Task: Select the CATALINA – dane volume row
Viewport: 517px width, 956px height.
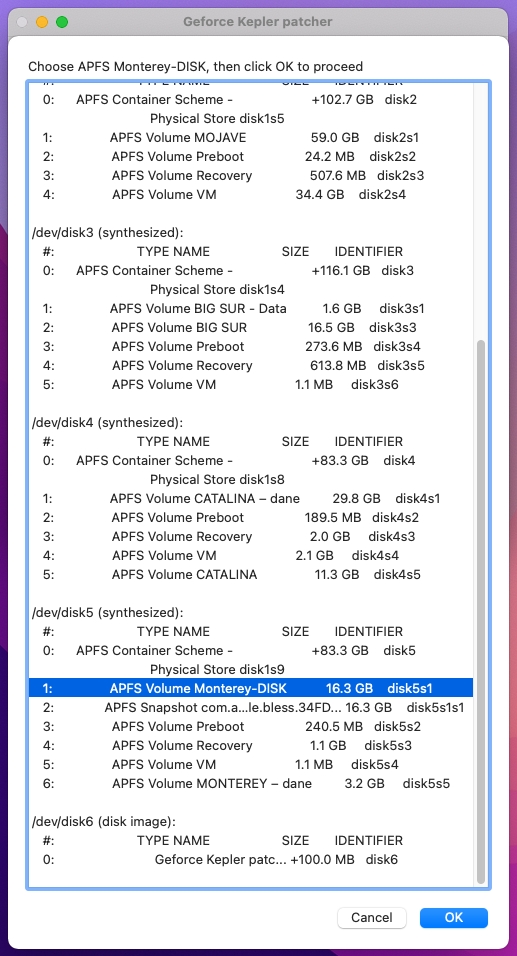Action: tap(251, 498)
